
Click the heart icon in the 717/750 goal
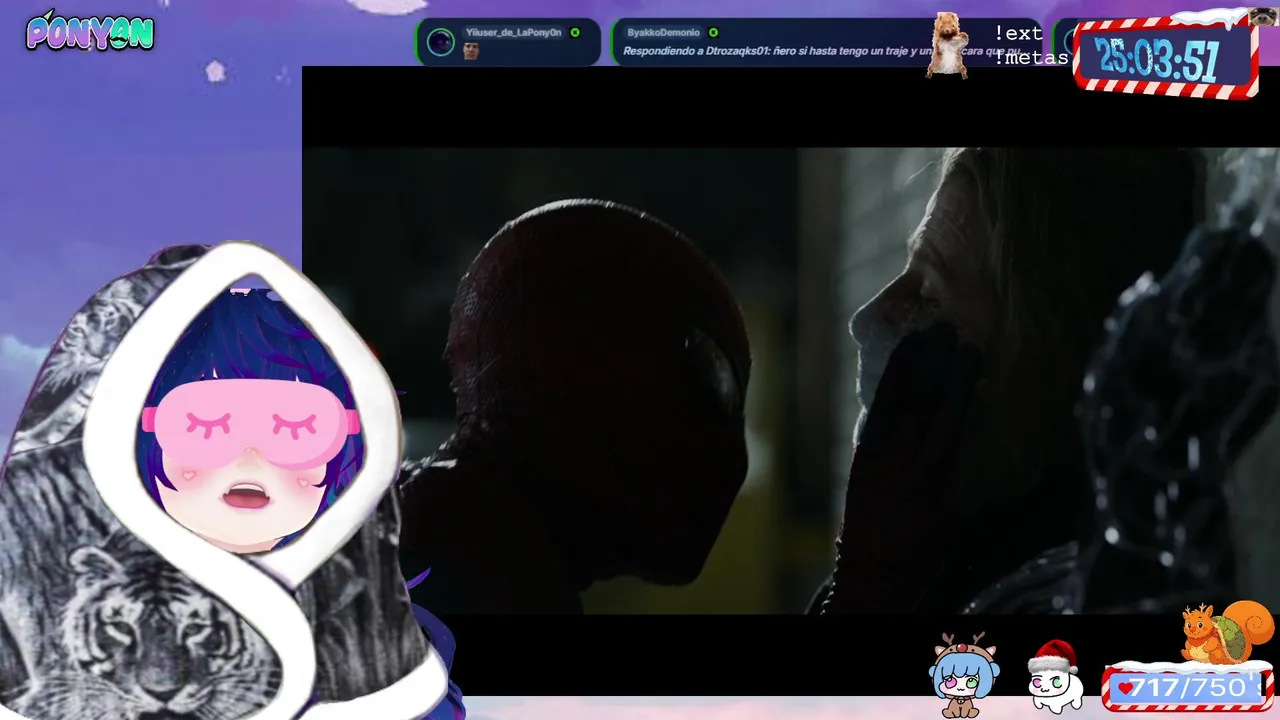pos(1126,689)
